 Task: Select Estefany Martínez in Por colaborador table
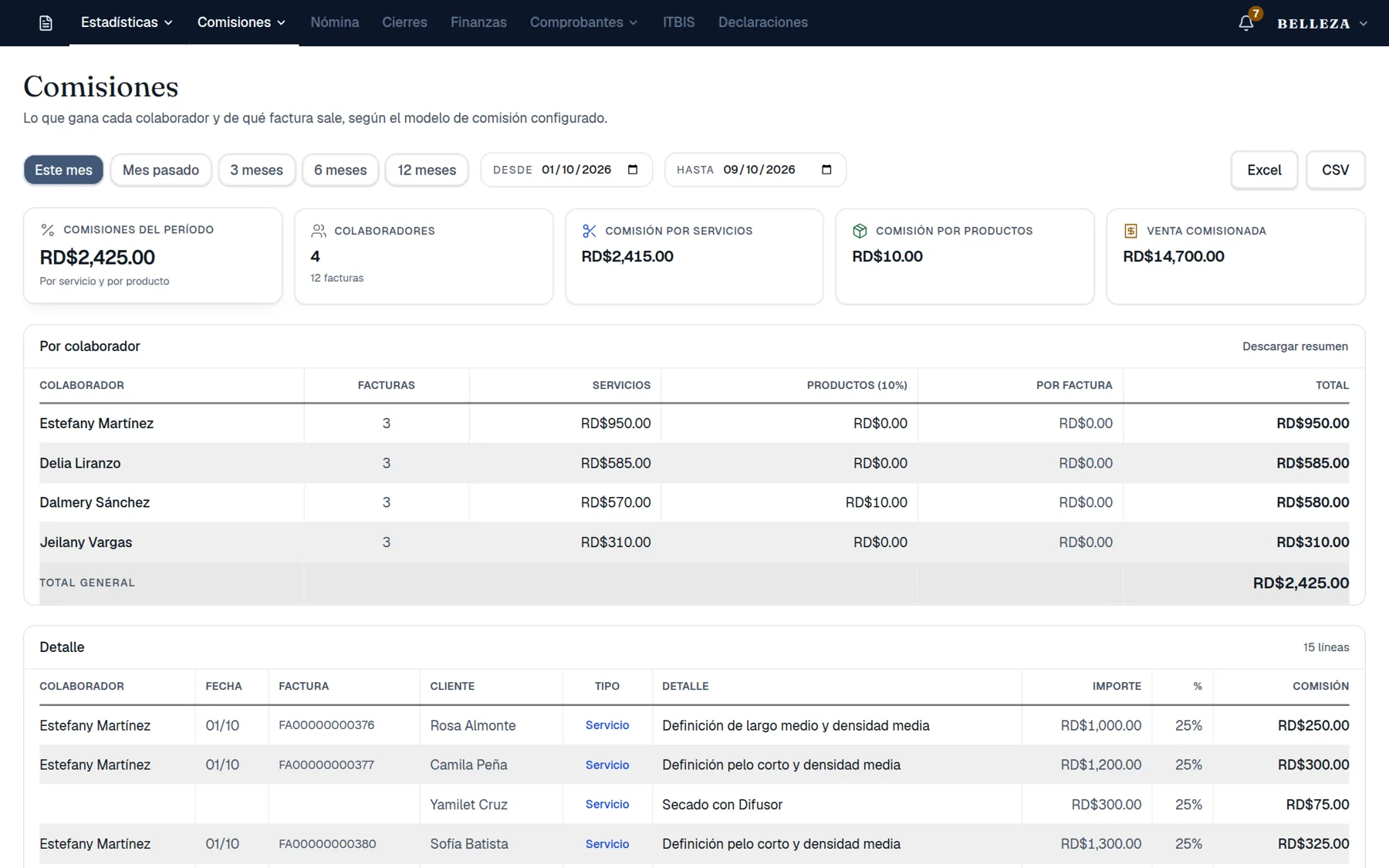[x=694, y=423]
